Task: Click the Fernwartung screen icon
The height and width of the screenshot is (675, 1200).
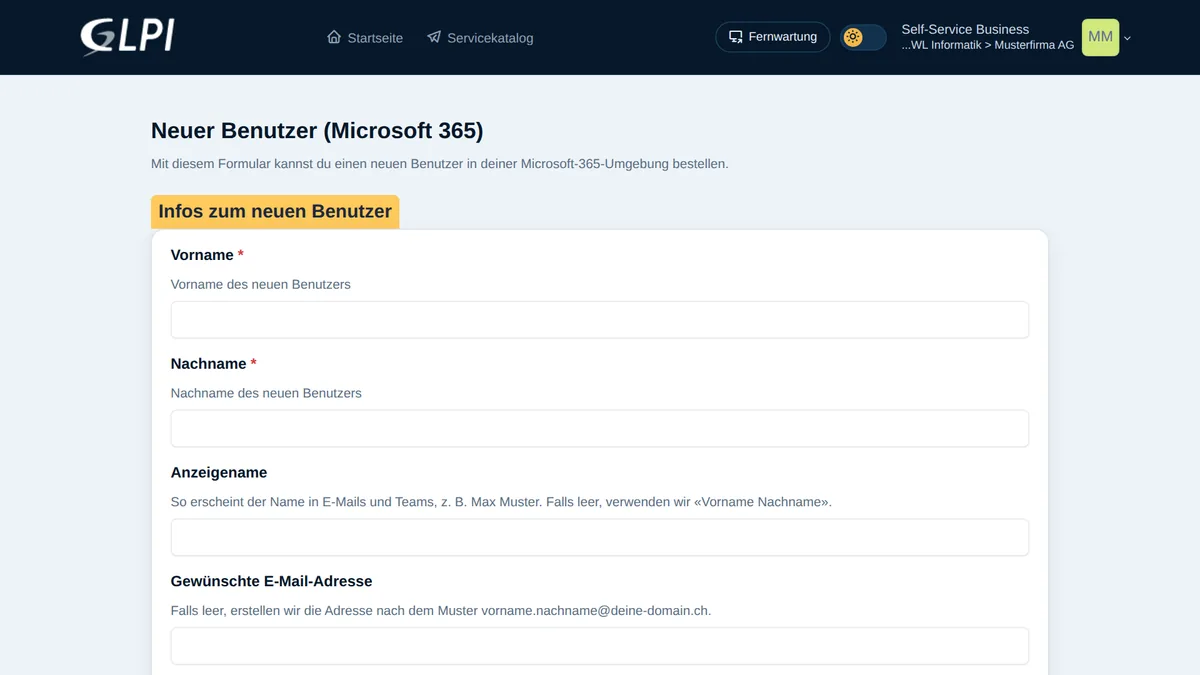Action: (x=736, y=37)
